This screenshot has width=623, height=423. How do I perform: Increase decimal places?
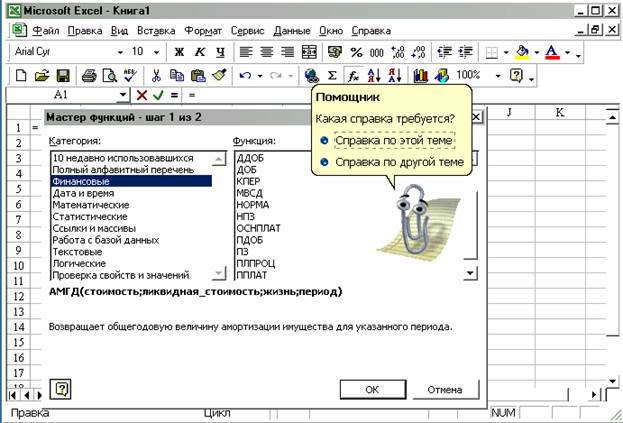[x=398, y=52]
